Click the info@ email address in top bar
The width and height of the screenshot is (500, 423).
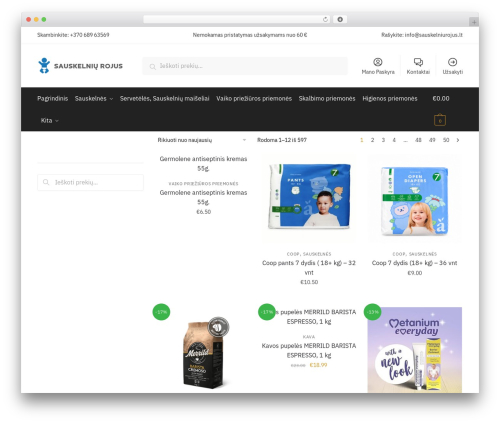(x=433, y=35)
